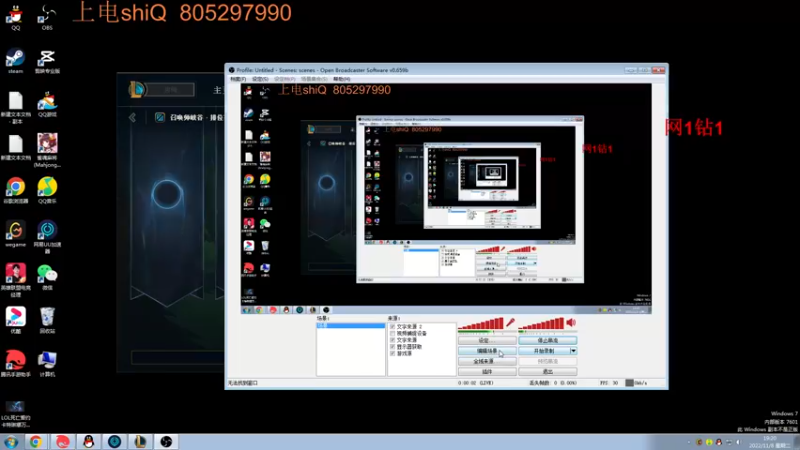Viewport: 800px width, 450px height.
Task: Switch to League client on taskbar
Action: pos(140,441)
